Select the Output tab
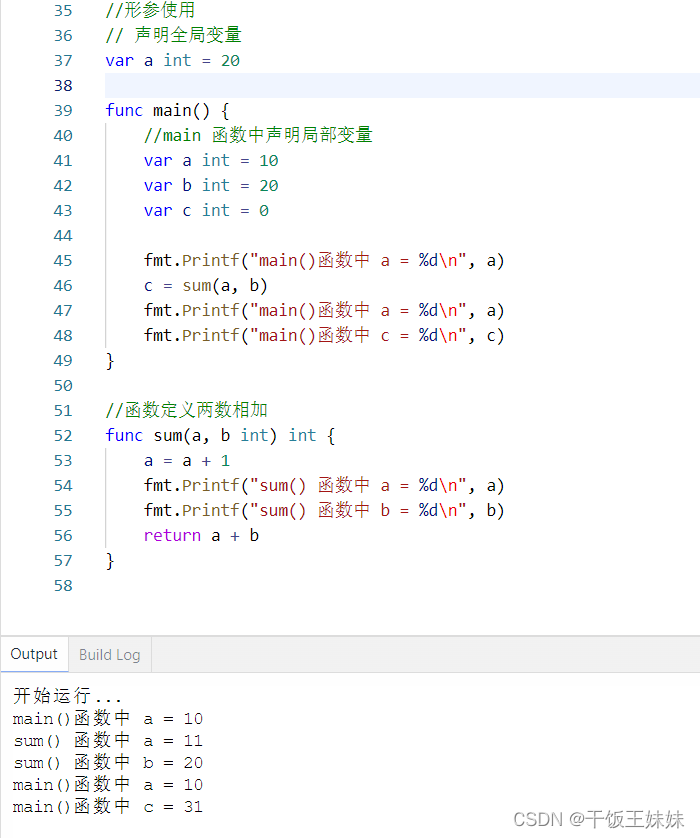Viewport: 700px width, 838px height. (x=34, y=653)
